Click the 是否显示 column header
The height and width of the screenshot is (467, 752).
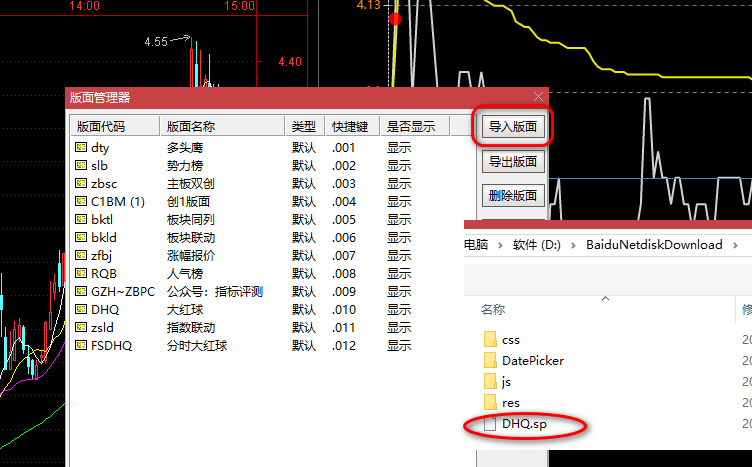[414, 127]
